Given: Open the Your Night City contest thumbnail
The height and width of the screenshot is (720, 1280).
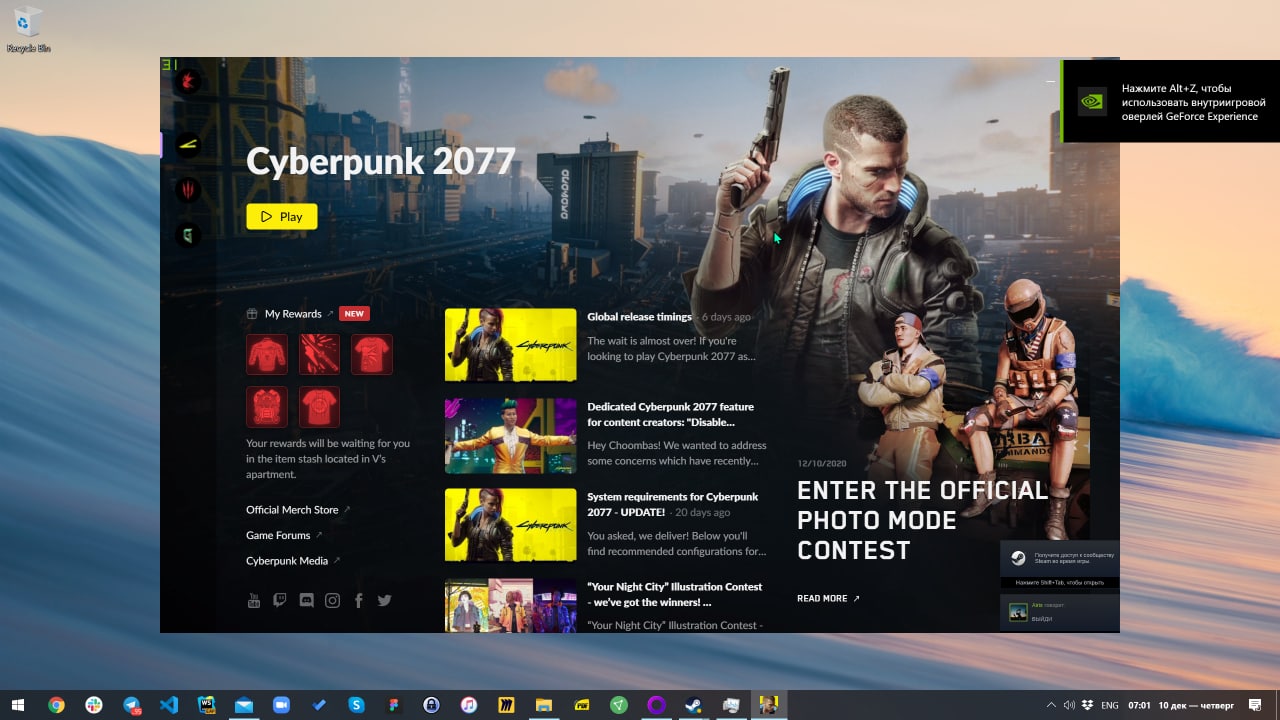Looking at the screenshot, I should pyautogui.click(x=510, y=606).
